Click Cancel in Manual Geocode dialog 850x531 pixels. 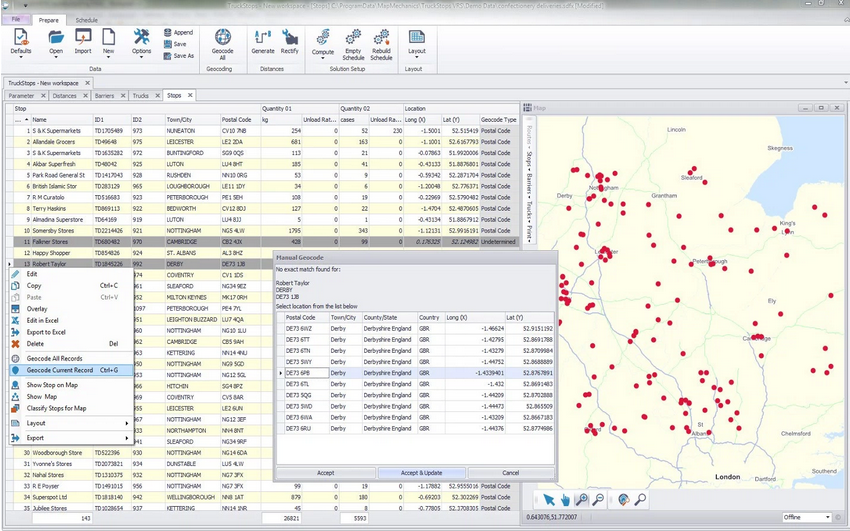point(510,473)
